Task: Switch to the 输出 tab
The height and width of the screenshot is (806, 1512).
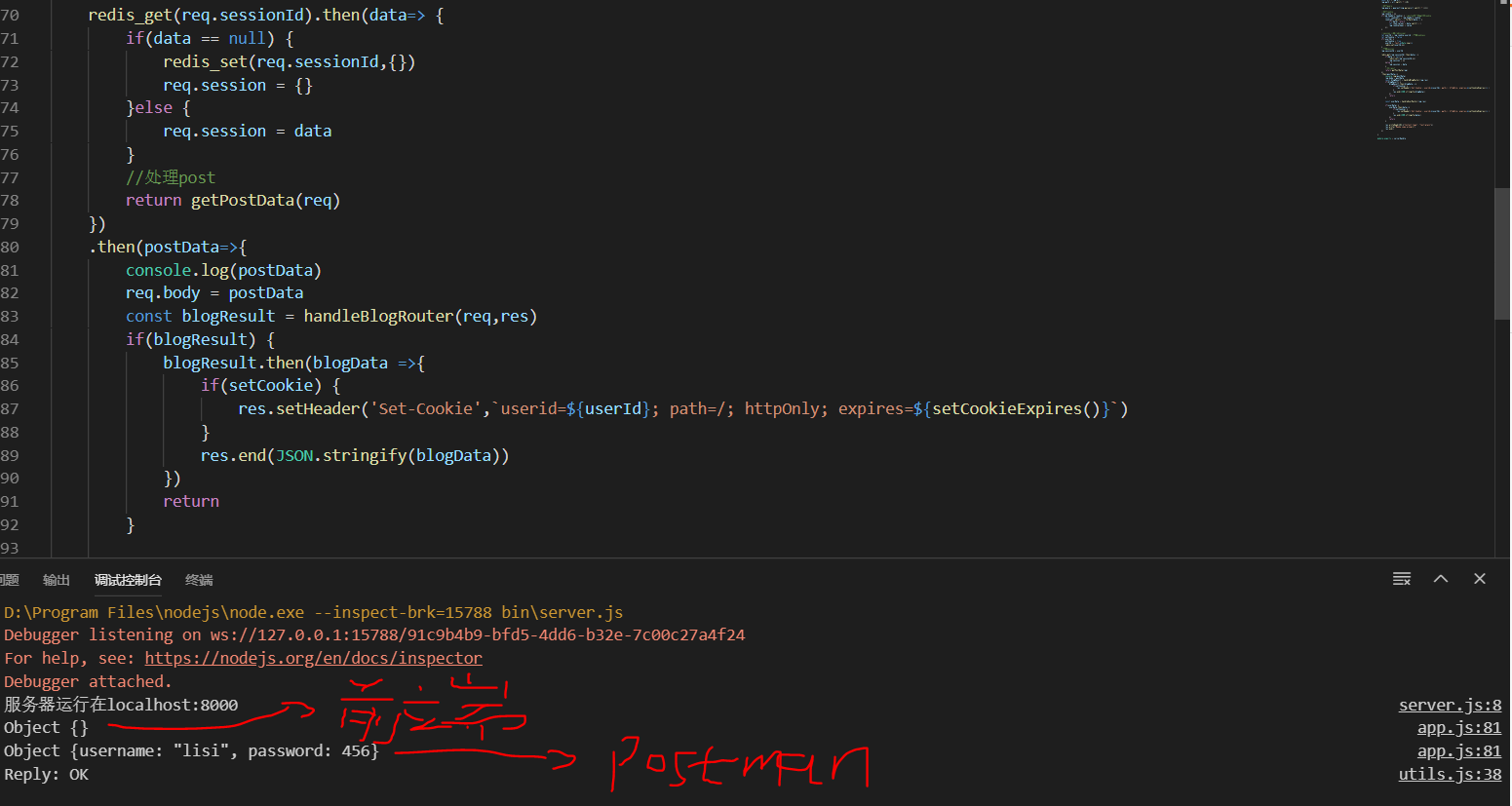Action: click(57, 580)
